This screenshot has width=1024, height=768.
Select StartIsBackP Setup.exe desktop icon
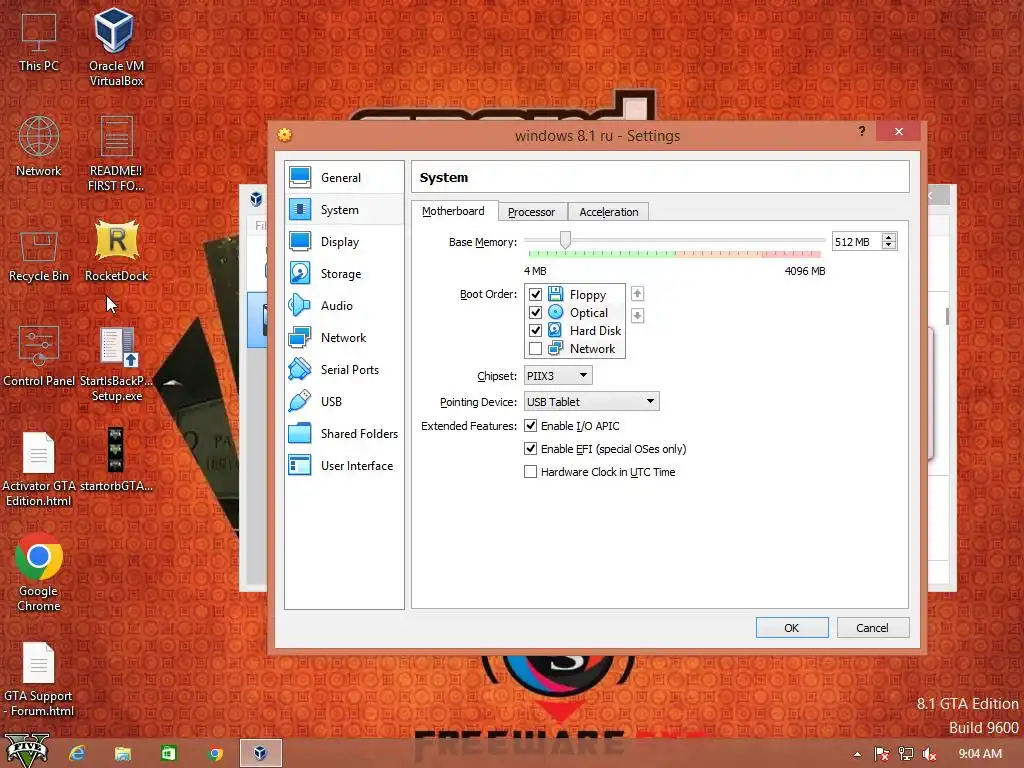(116, 364)
